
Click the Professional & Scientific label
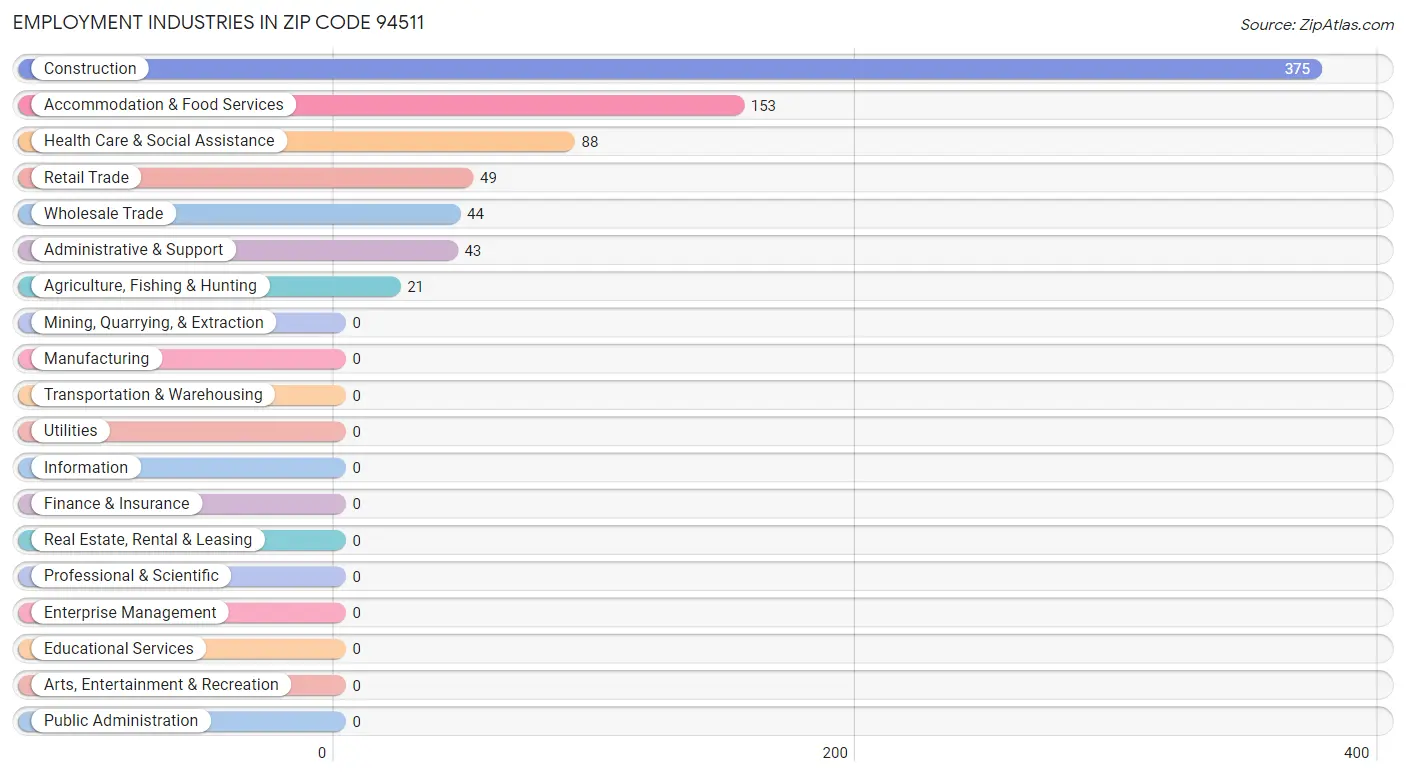131,576
